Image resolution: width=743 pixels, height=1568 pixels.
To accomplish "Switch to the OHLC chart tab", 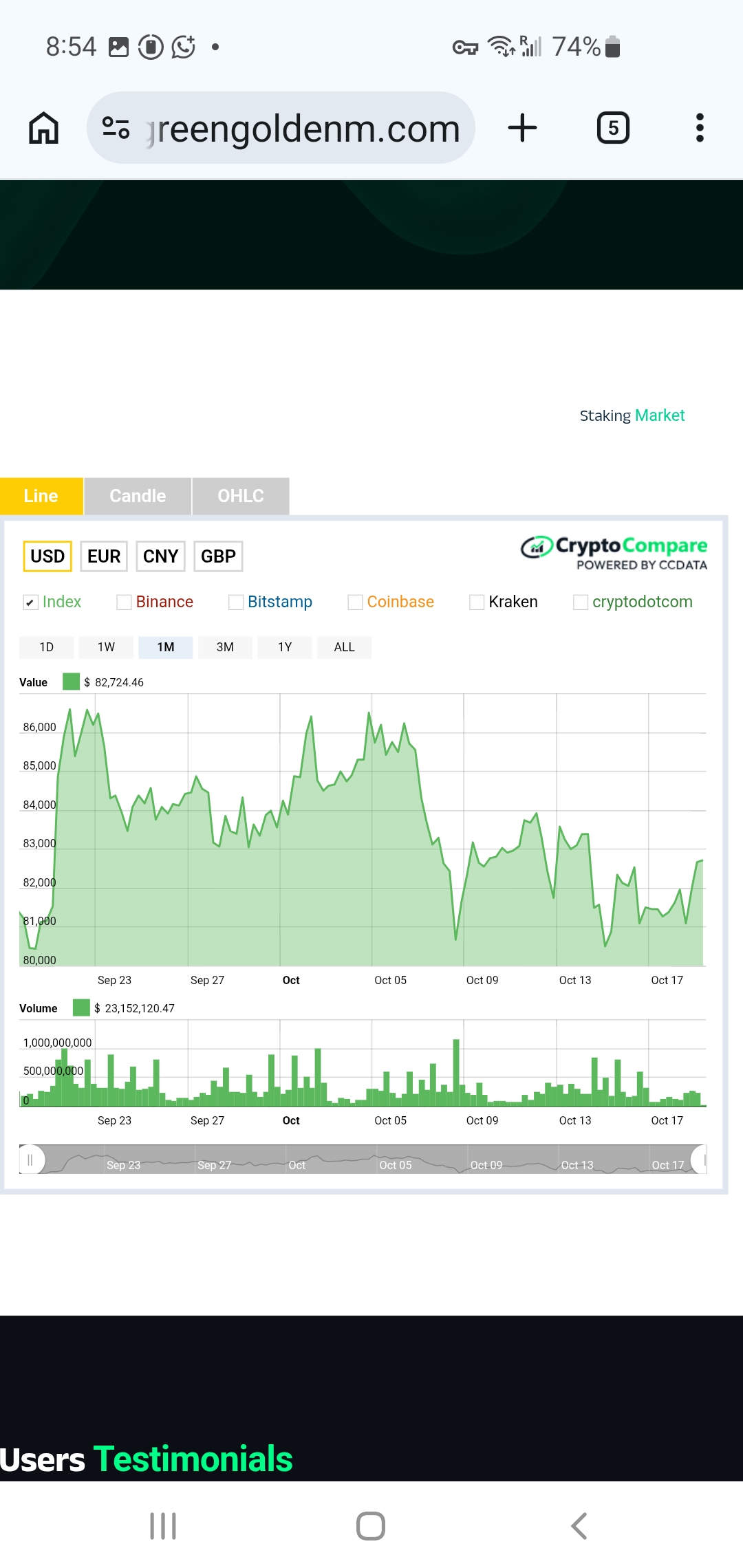I will point(241,496).
